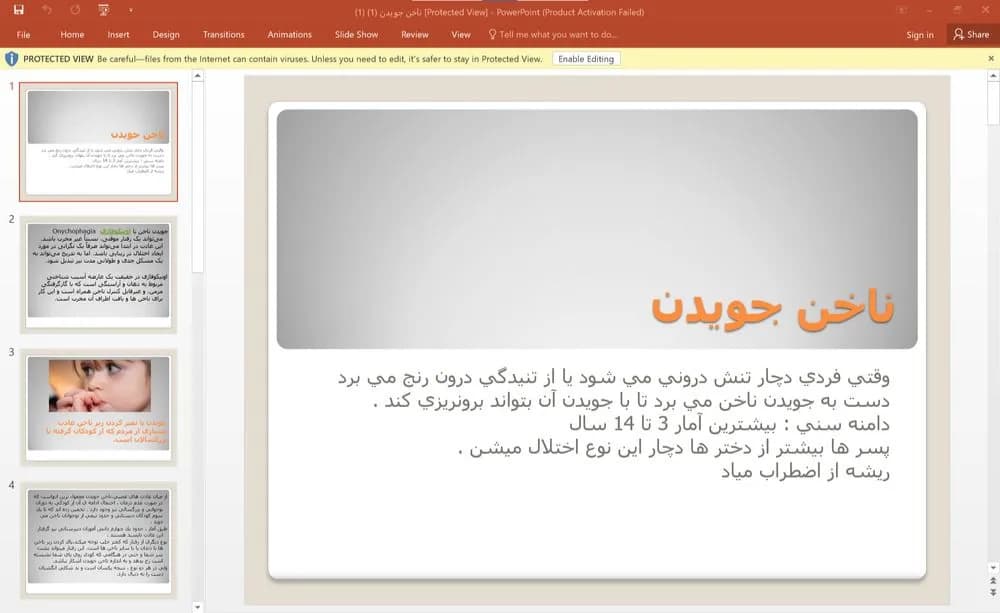Click the Share button
The width and height of the screenshot is (1000, 613).
click(x=971, y=34)
